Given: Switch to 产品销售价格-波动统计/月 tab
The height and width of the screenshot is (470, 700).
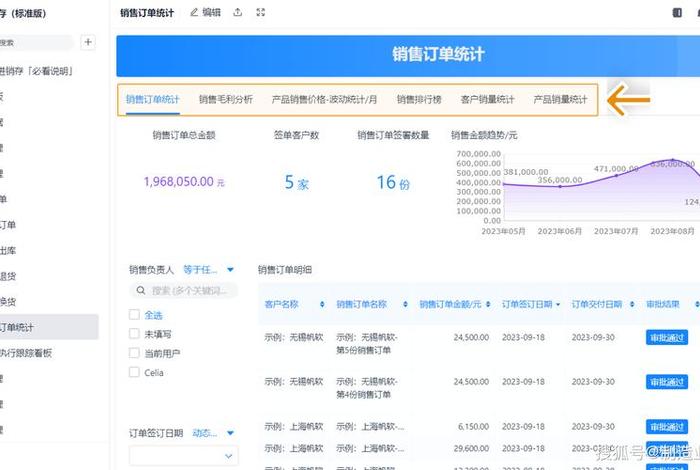Looking at the screenshot, I should tap(324, 100).
